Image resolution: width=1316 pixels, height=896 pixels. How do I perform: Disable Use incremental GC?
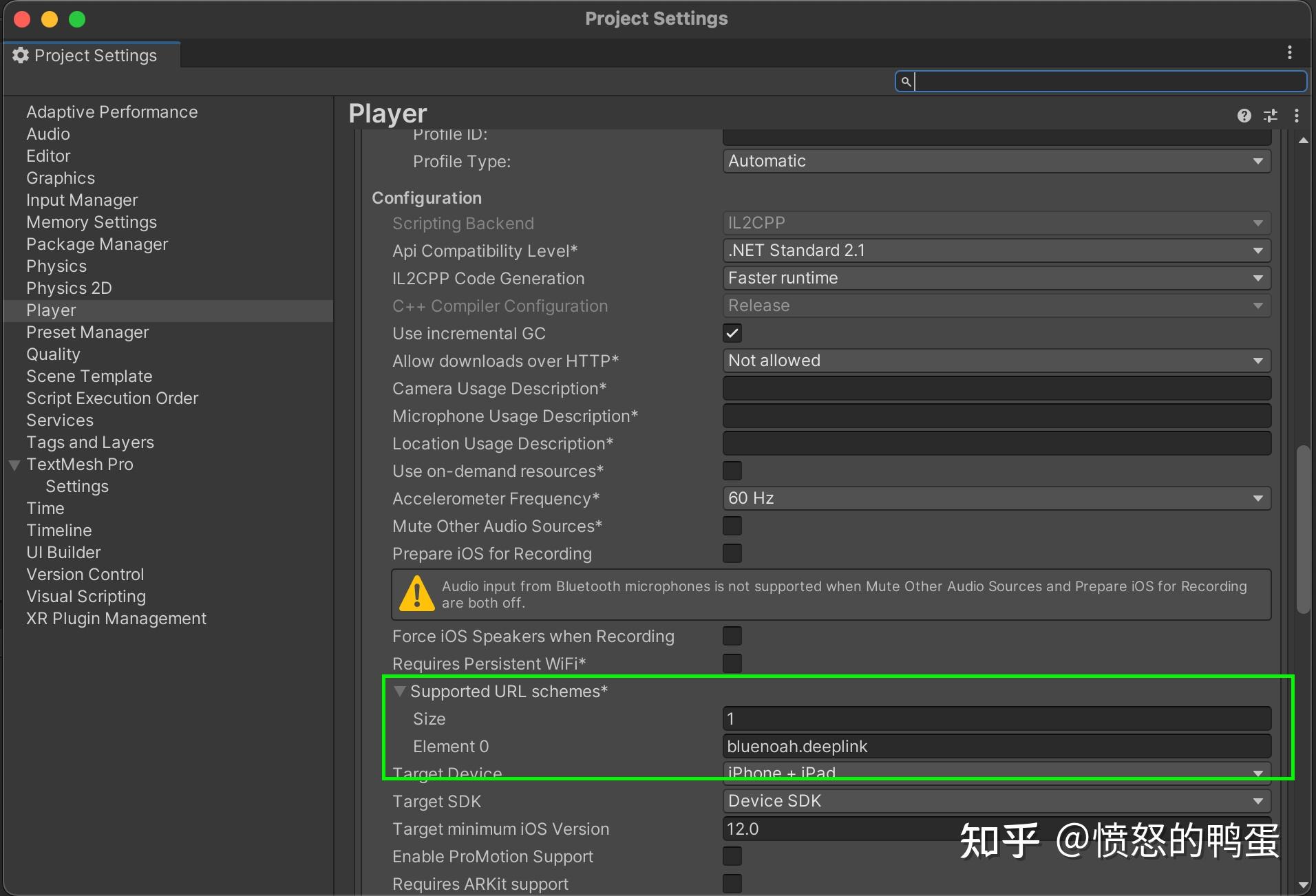point(732,333)
